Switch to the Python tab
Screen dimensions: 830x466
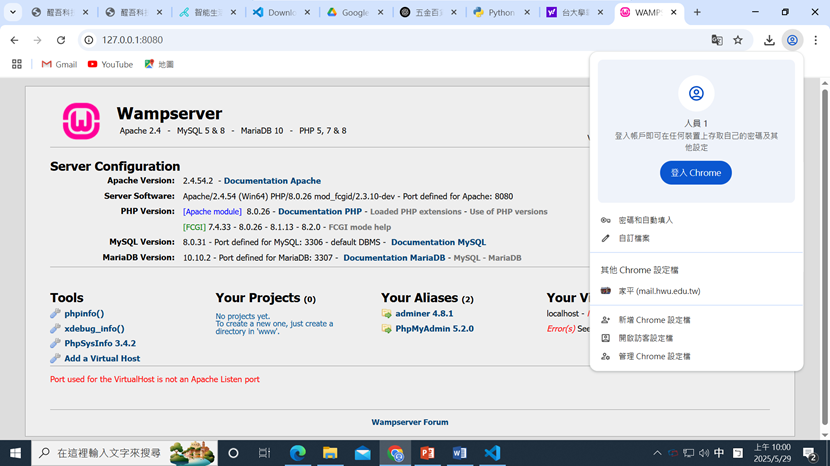(501, 12)
